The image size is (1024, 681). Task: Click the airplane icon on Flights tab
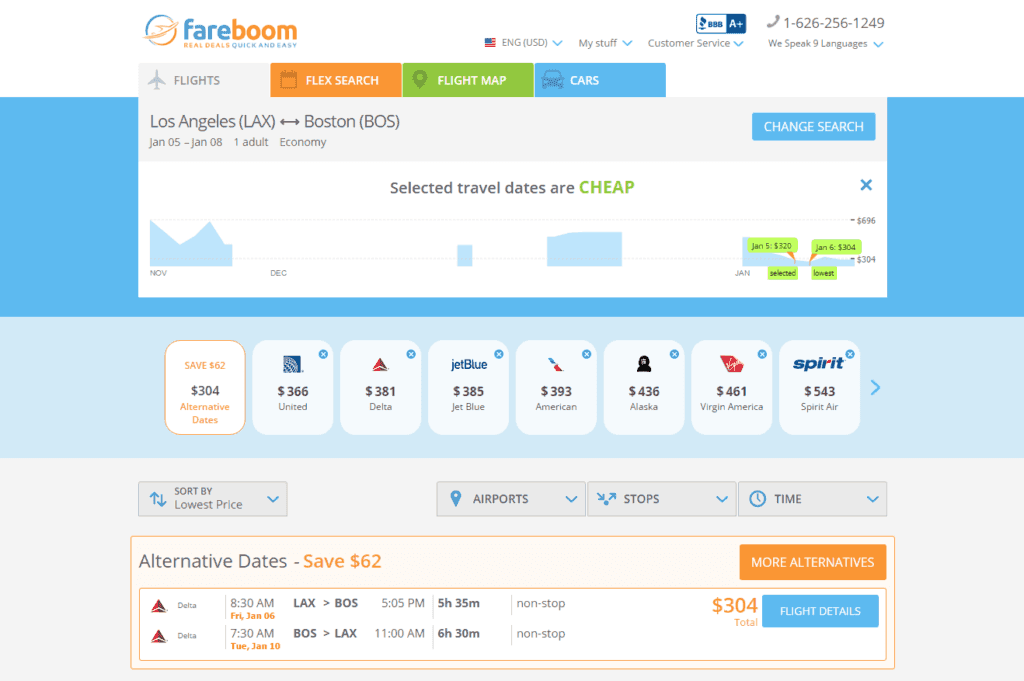[157, 80]
